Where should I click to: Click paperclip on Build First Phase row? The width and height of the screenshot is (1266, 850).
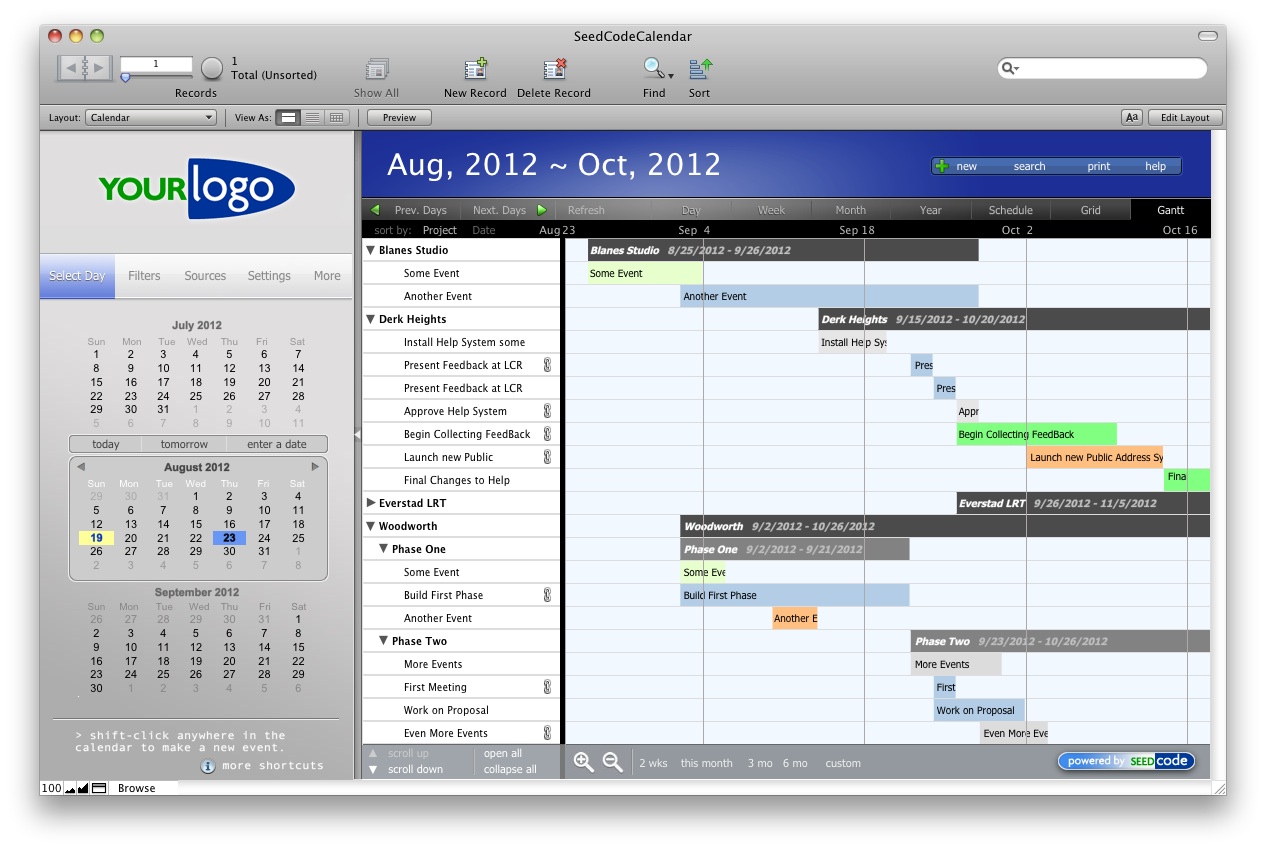[547, 595]
